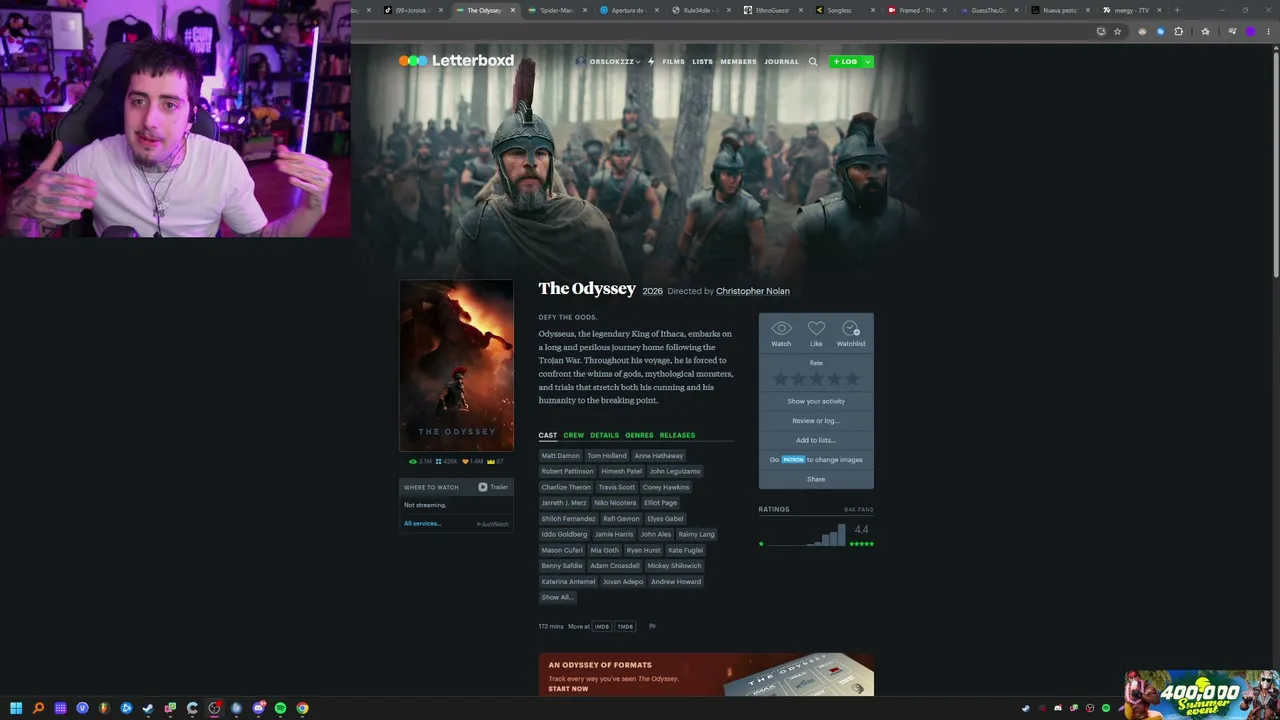Open the Matt Damon cast link
1280x720 pixels.
coord(560,456)
